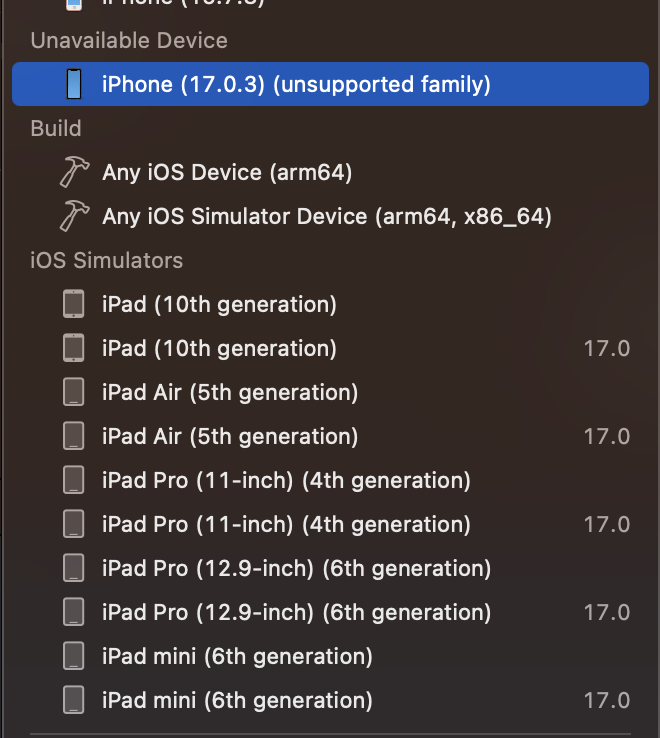
Task: Pick iPad Pro (12.9-inch) (6th generation) without version
Action: click(x=330, y=568)
